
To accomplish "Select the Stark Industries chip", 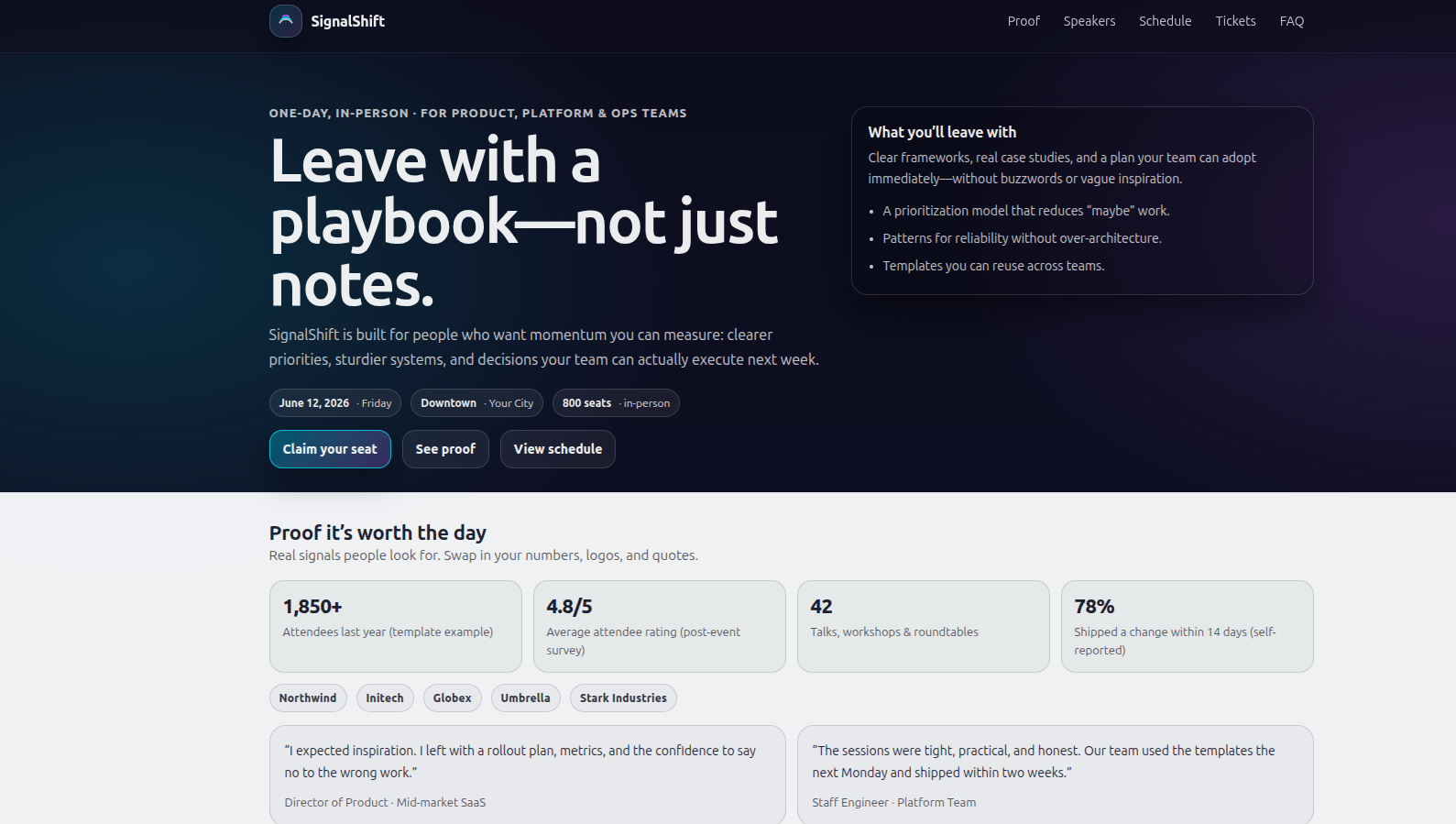I will pyautogui.click(x=622, y=698).
